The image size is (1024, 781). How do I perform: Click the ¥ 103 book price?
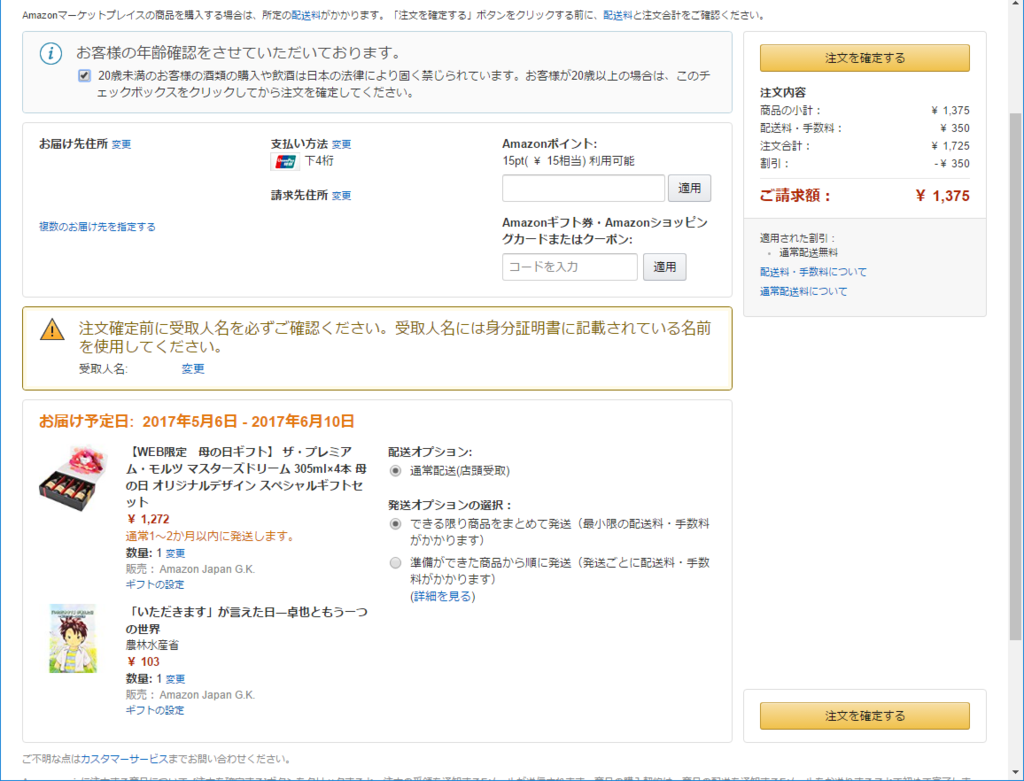[x=144, y=661]
